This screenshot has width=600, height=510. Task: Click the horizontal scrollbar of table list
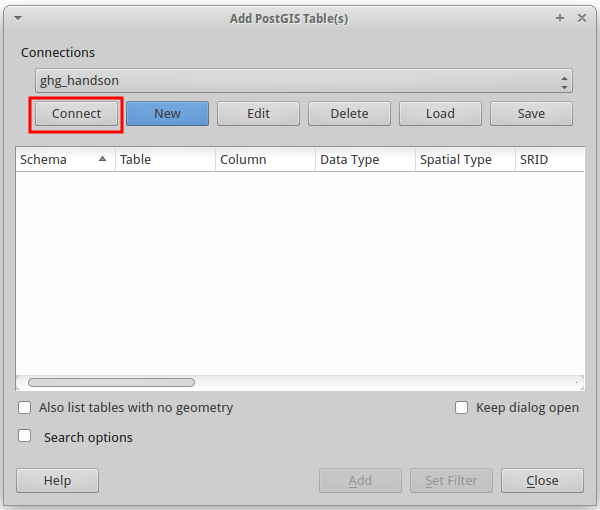pos(111,383)
